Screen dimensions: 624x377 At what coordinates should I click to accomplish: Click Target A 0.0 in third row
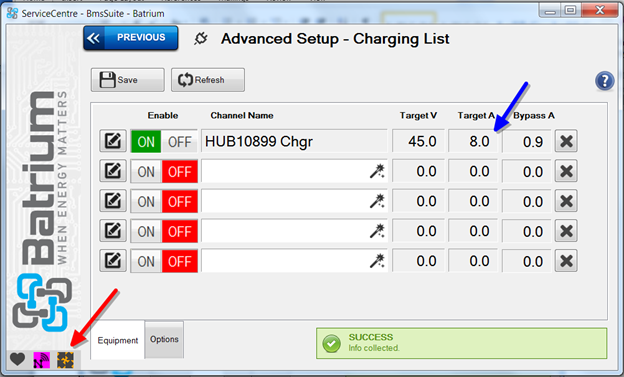tap(473, 201)
